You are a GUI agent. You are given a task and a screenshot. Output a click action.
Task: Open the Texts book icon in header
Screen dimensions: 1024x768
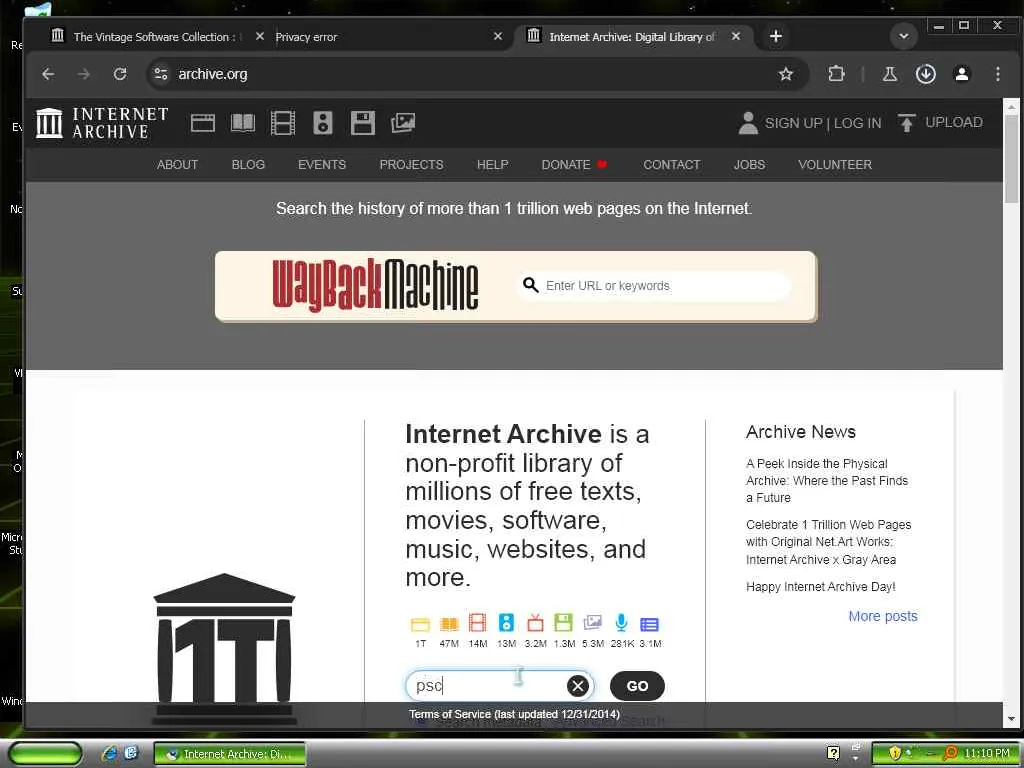point(243,123)
